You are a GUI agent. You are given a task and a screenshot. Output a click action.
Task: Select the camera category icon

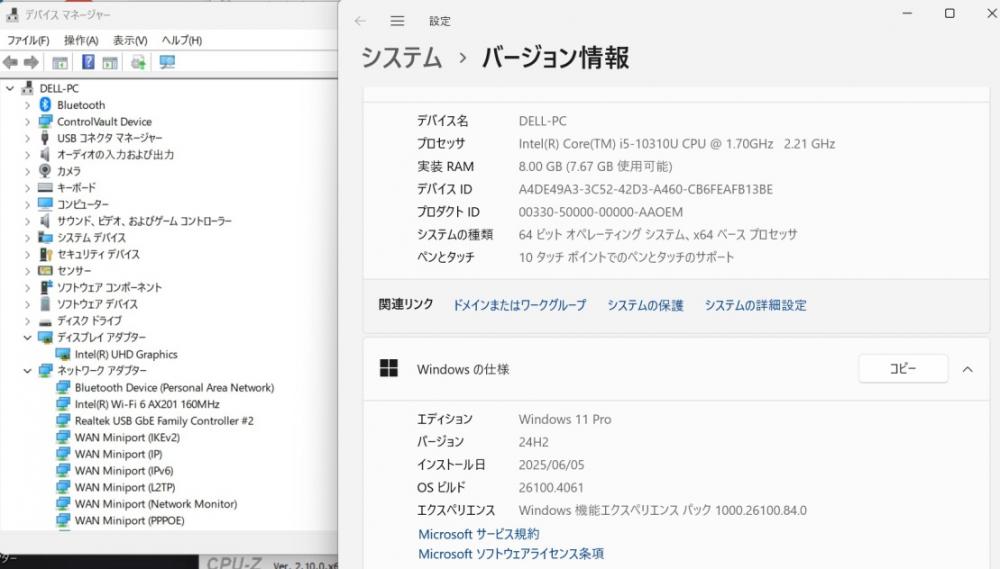[45, 171]
